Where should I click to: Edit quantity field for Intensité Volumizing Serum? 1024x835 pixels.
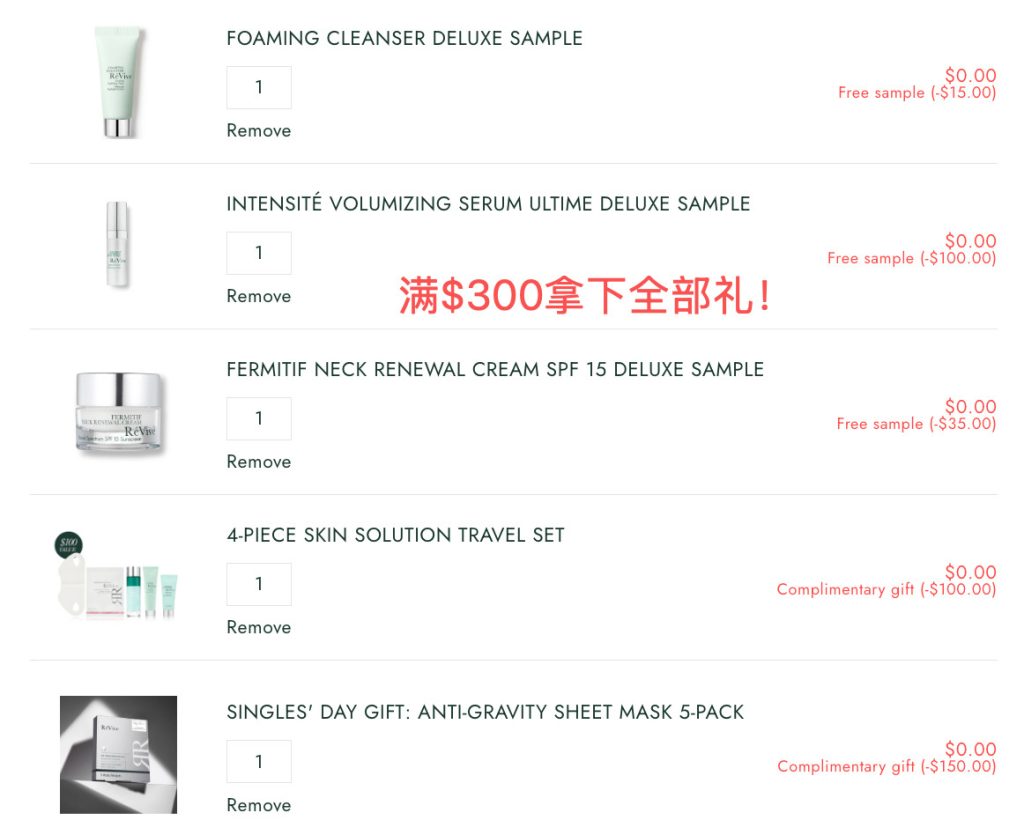pos(259,253)
